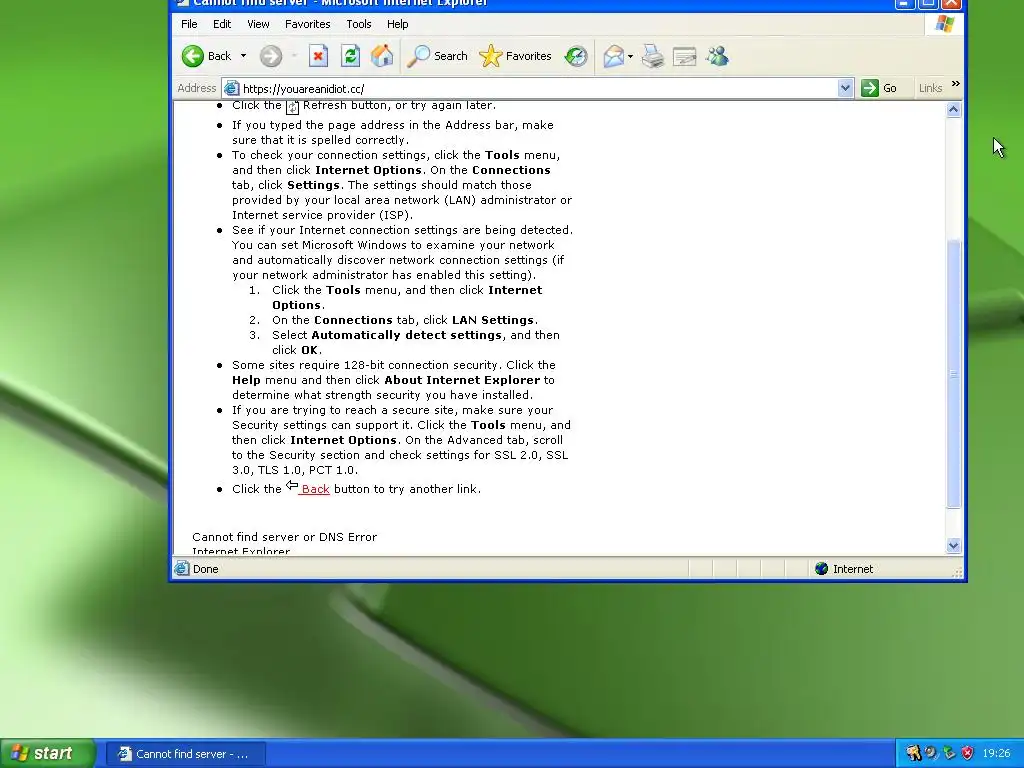1024x768 pixels.
Task: Open the Favorites star panel
Action: pyautogui.click(x=515, y=56)
